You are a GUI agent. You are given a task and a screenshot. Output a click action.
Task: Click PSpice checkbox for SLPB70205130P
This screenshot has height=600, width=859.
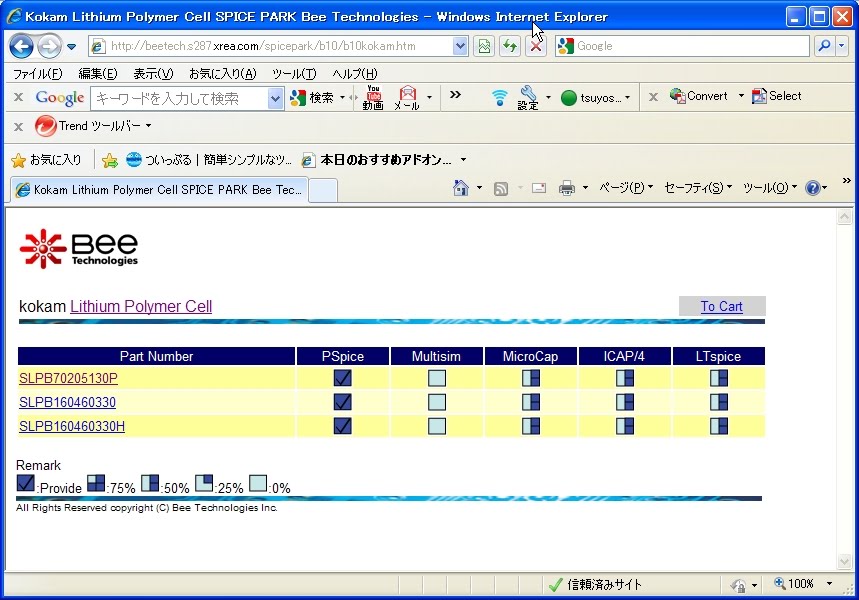click(342, 378)
